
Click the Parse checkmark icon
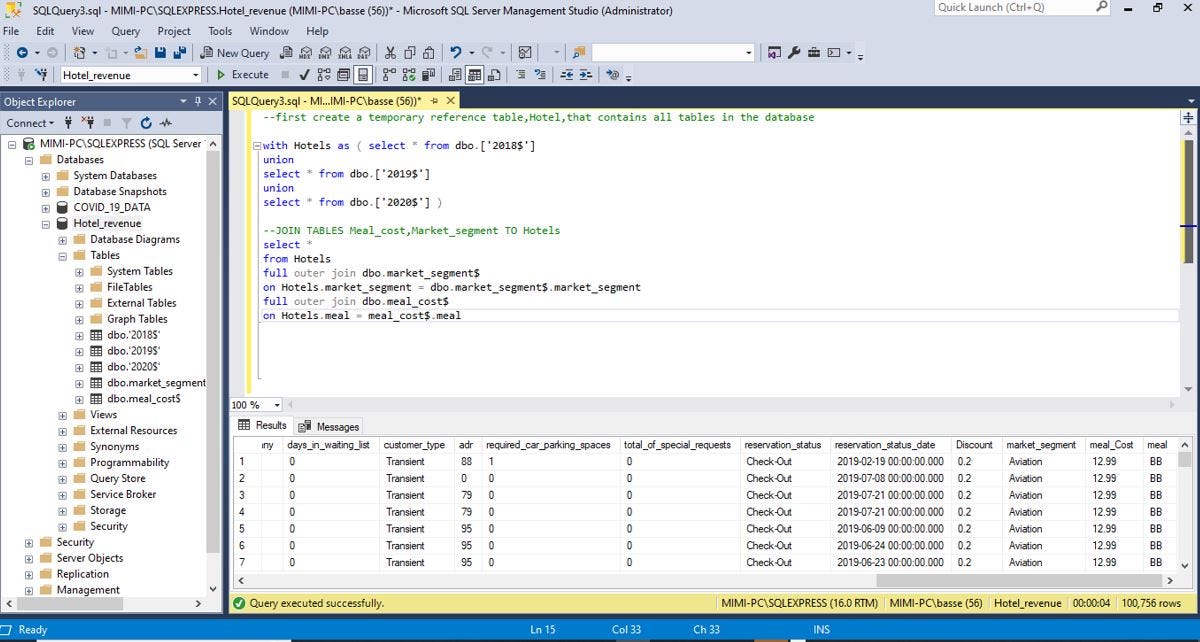pyautogui.click(x=305, y=74)
